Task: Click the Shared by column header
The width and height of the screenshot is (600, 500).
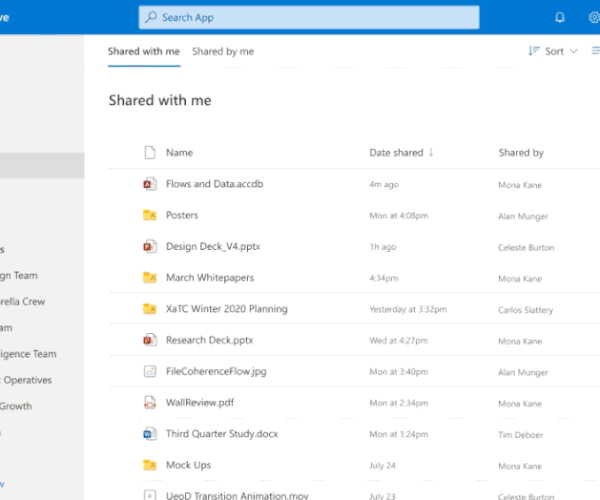Action: pyautogui.click(x=521, y=153)
